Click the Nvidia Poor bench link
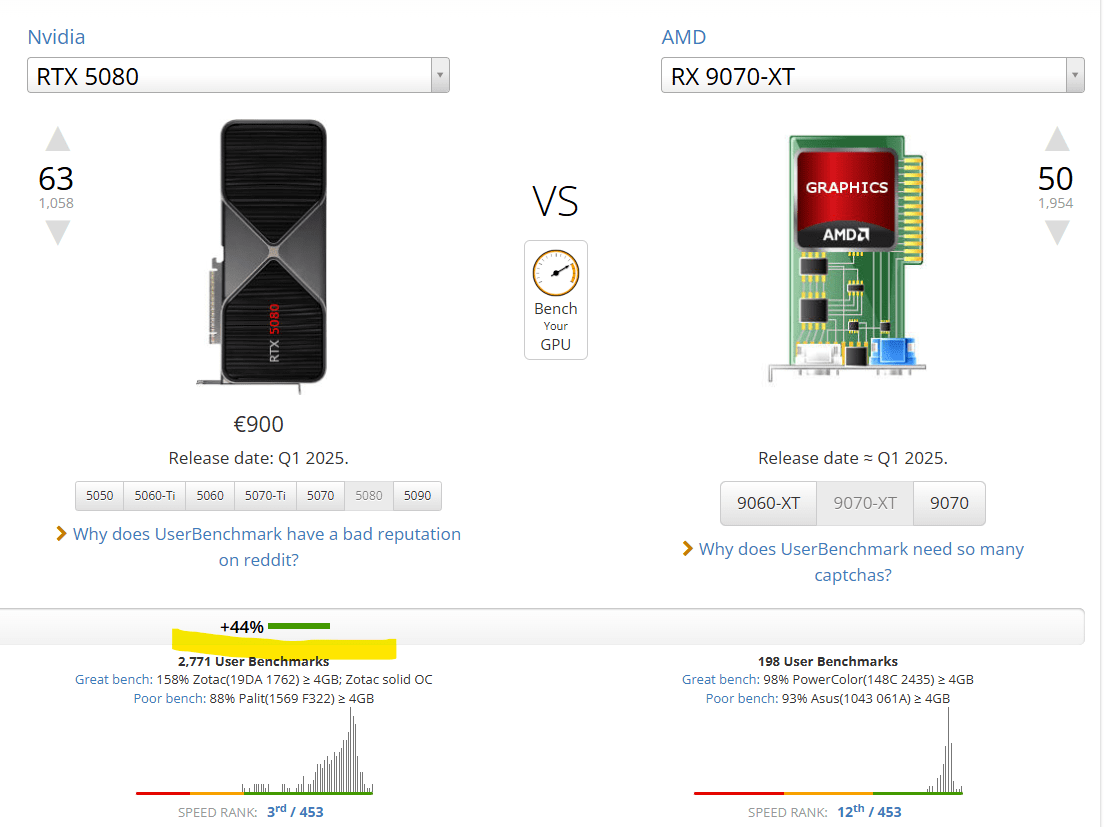 tap(170, 698)
